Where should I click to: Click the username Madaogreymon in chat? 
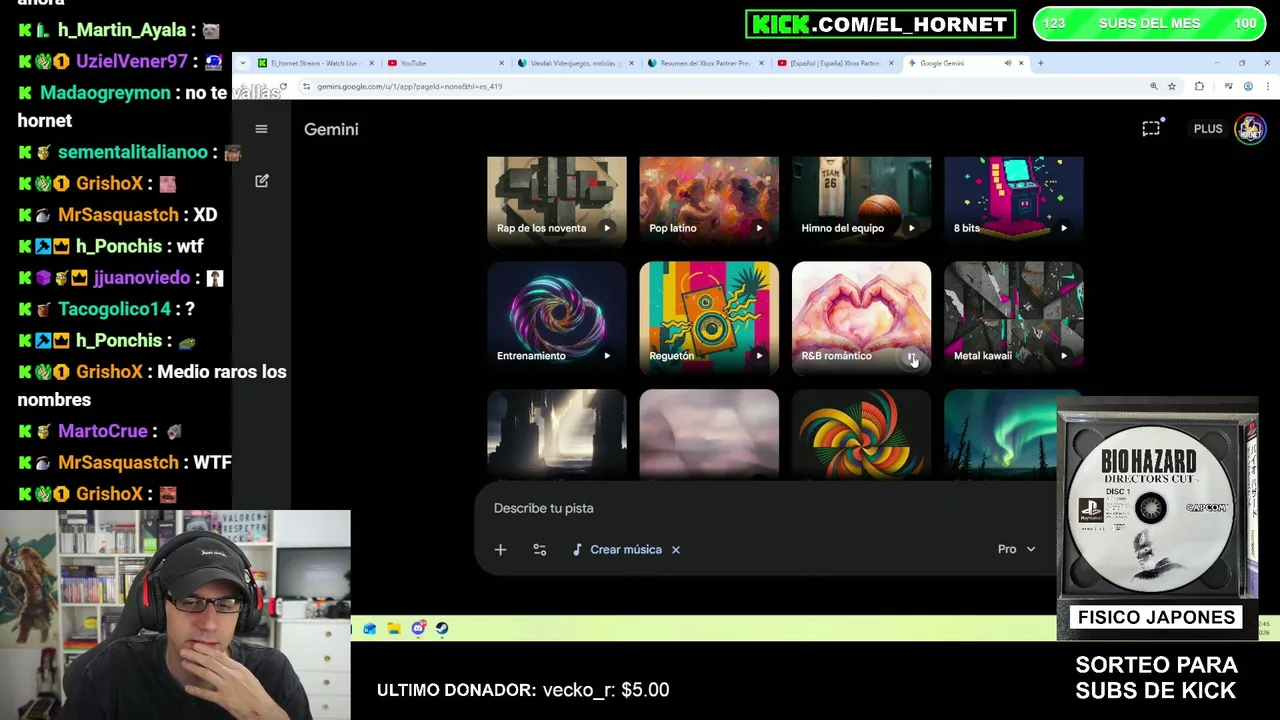click(105, 92)
